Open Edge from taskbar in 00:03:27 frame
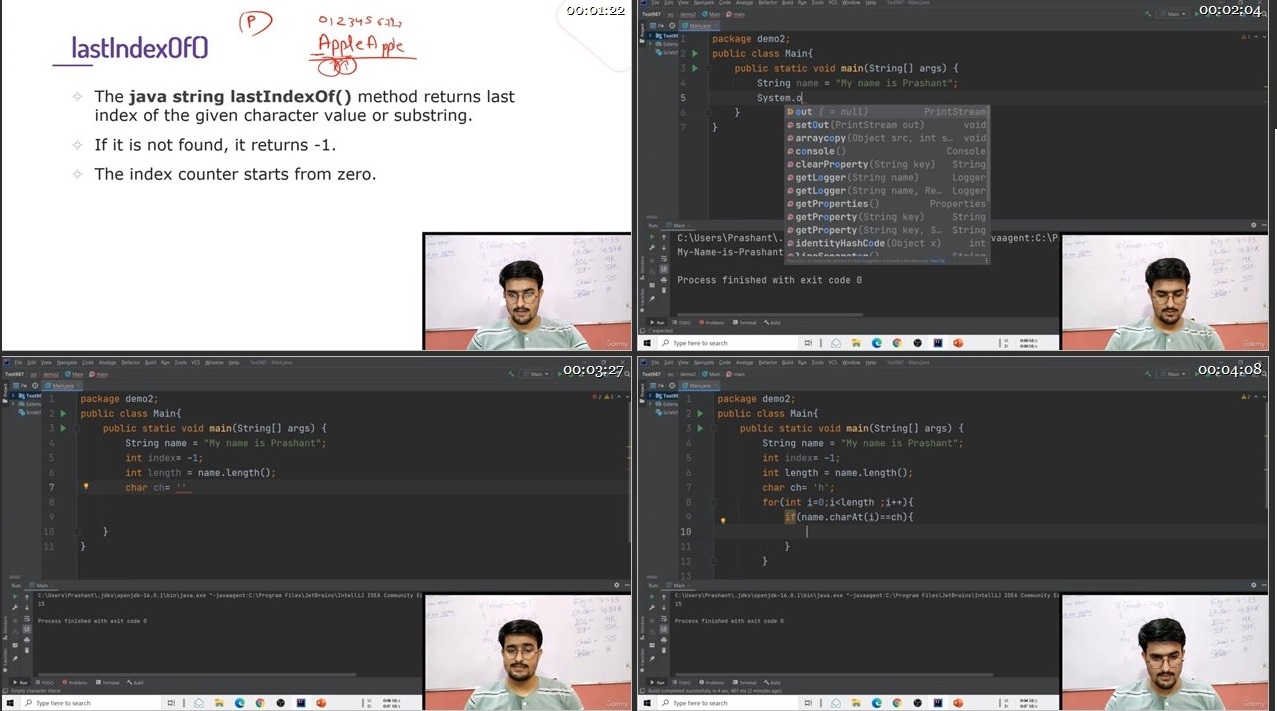This screenshot has width=1277, height=711. [240, 703]
